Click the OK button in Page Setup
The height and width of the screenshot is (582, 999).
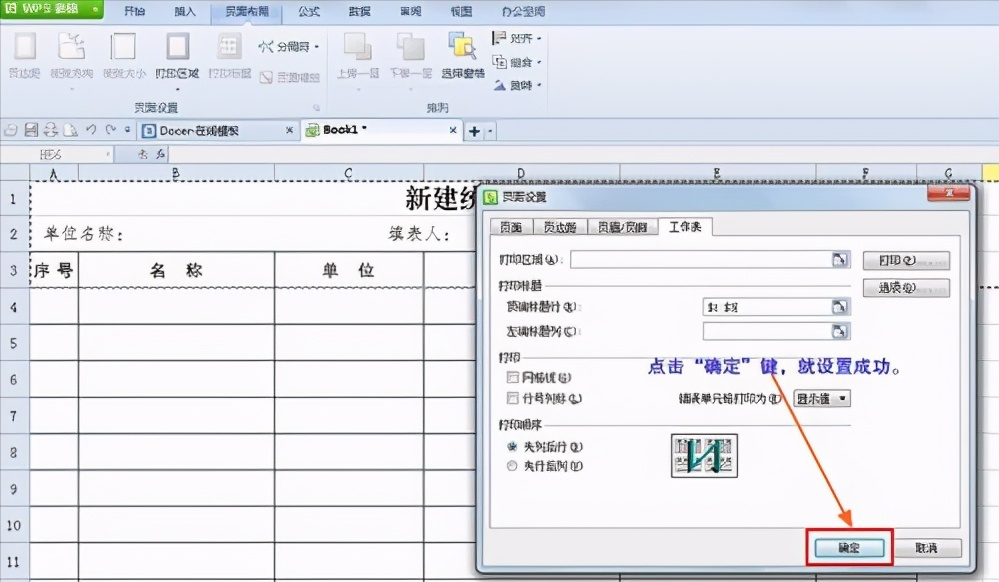tap(849, 548)
